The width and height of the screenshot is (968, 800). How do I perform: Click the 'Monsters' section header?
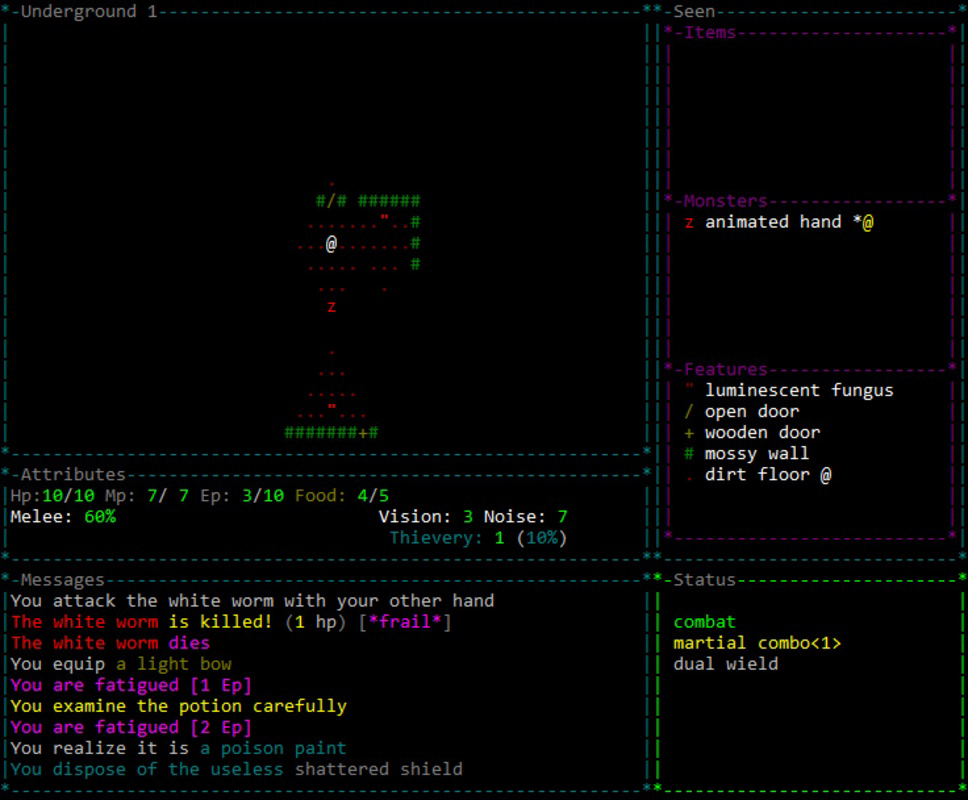coord(725,201)
